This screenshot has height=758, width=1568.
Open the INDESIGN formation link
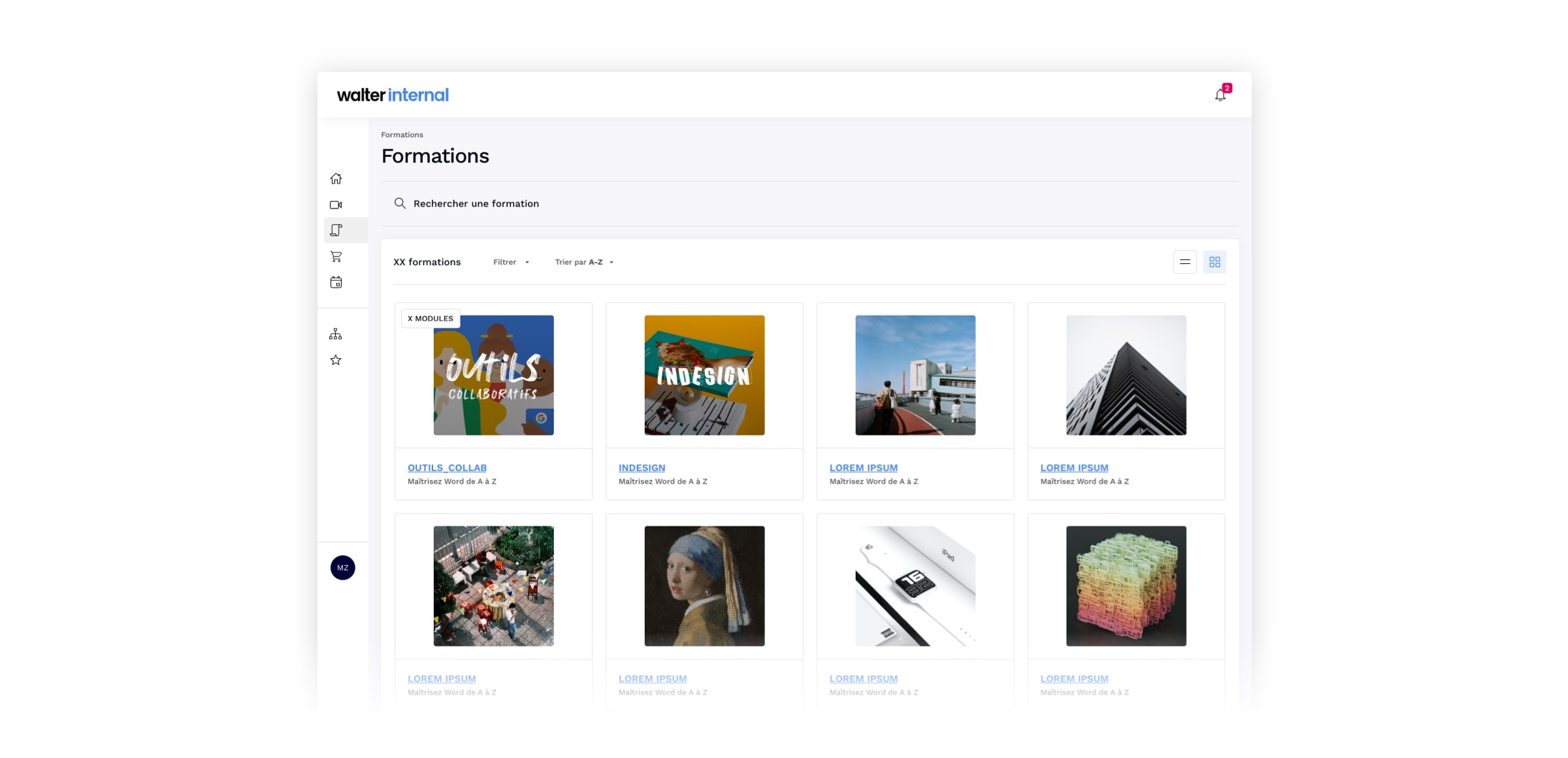(642, 468)
